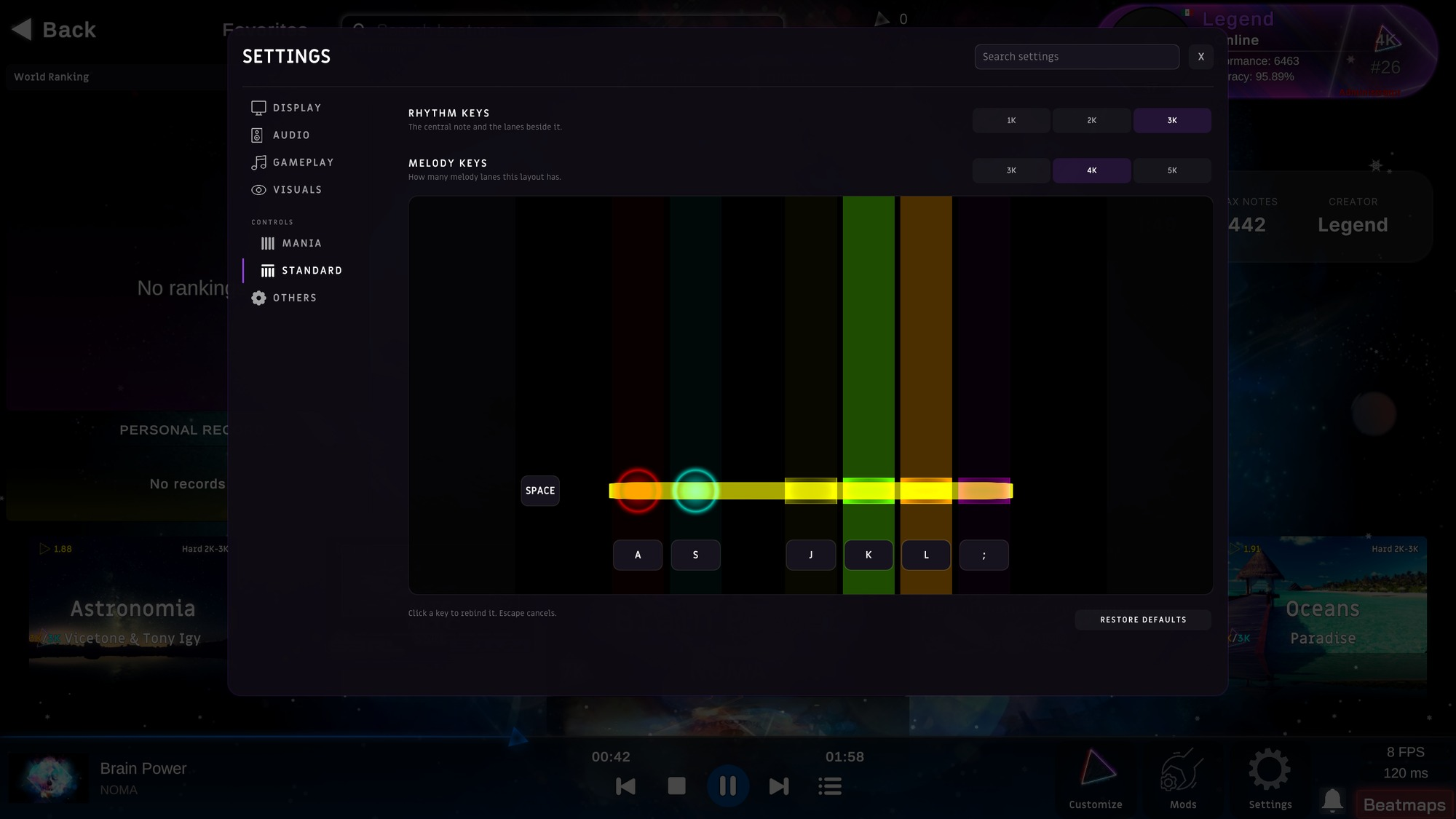1456x819 pixels.
Task: Close the settings panel
Action: (x=1200, y=57)
